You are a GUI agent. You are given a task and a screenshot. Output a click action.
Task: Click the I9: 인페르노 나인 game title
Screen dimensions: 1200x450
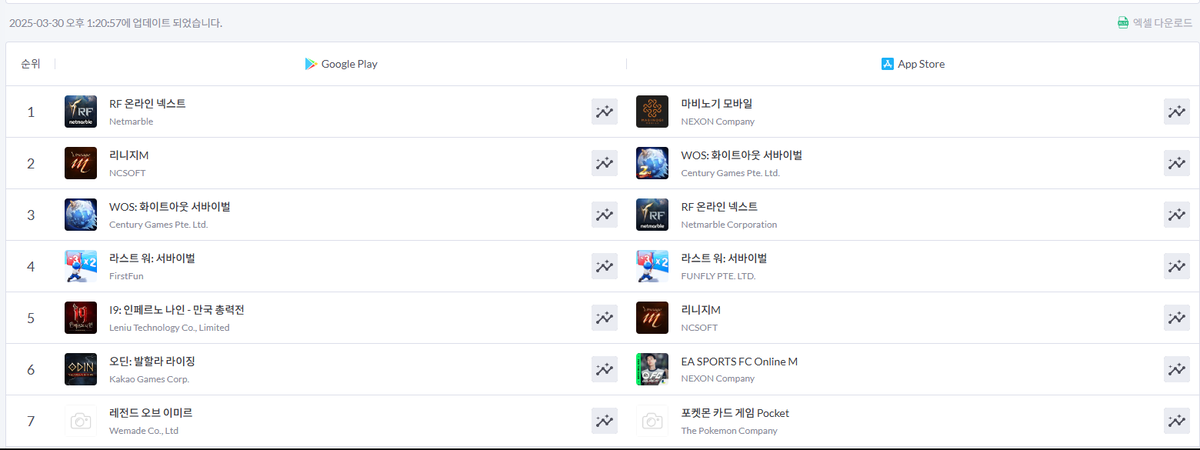177,310
